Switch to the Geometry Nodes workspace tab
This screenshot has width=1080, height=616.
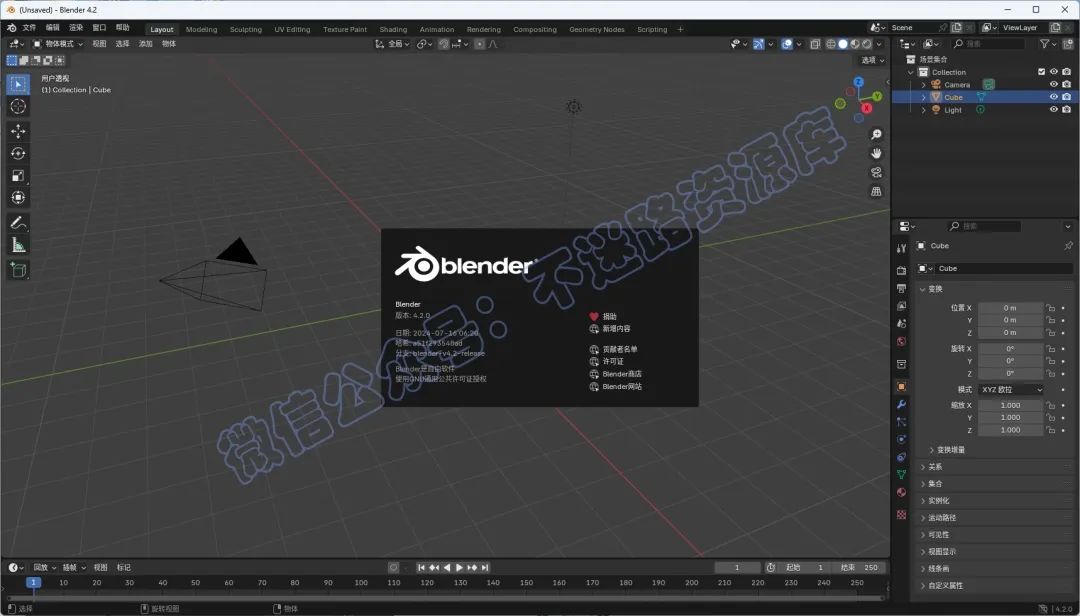click(x=596, y=30)
